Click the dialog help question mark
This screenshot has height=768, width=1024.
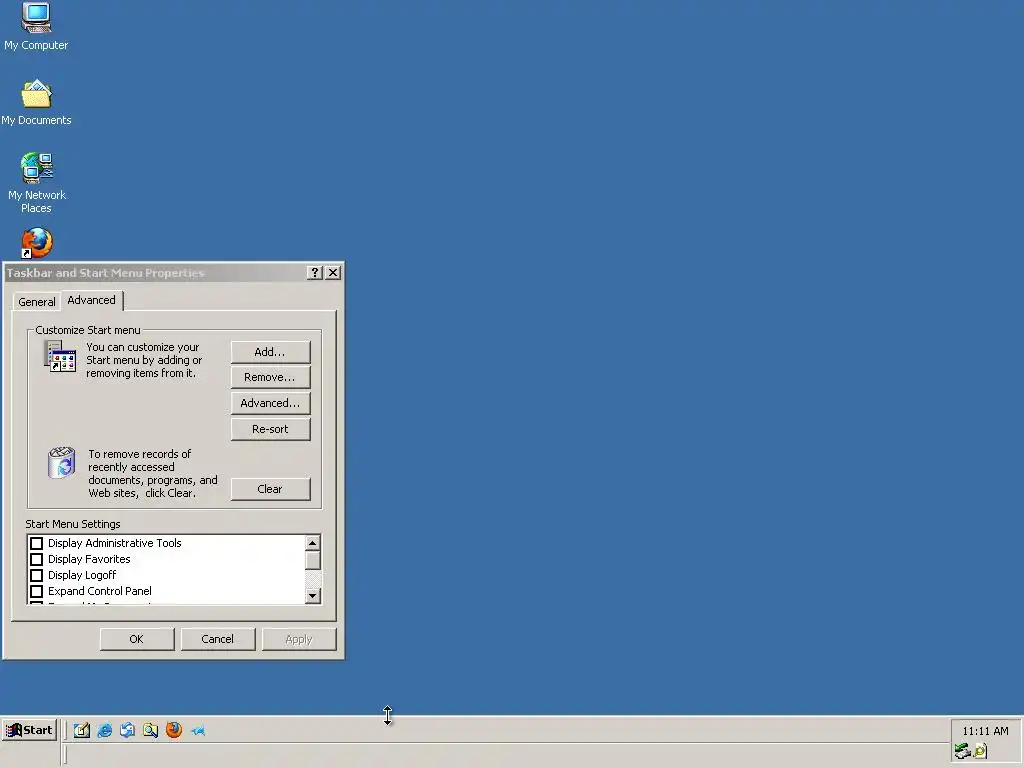(x=315, y=272)
